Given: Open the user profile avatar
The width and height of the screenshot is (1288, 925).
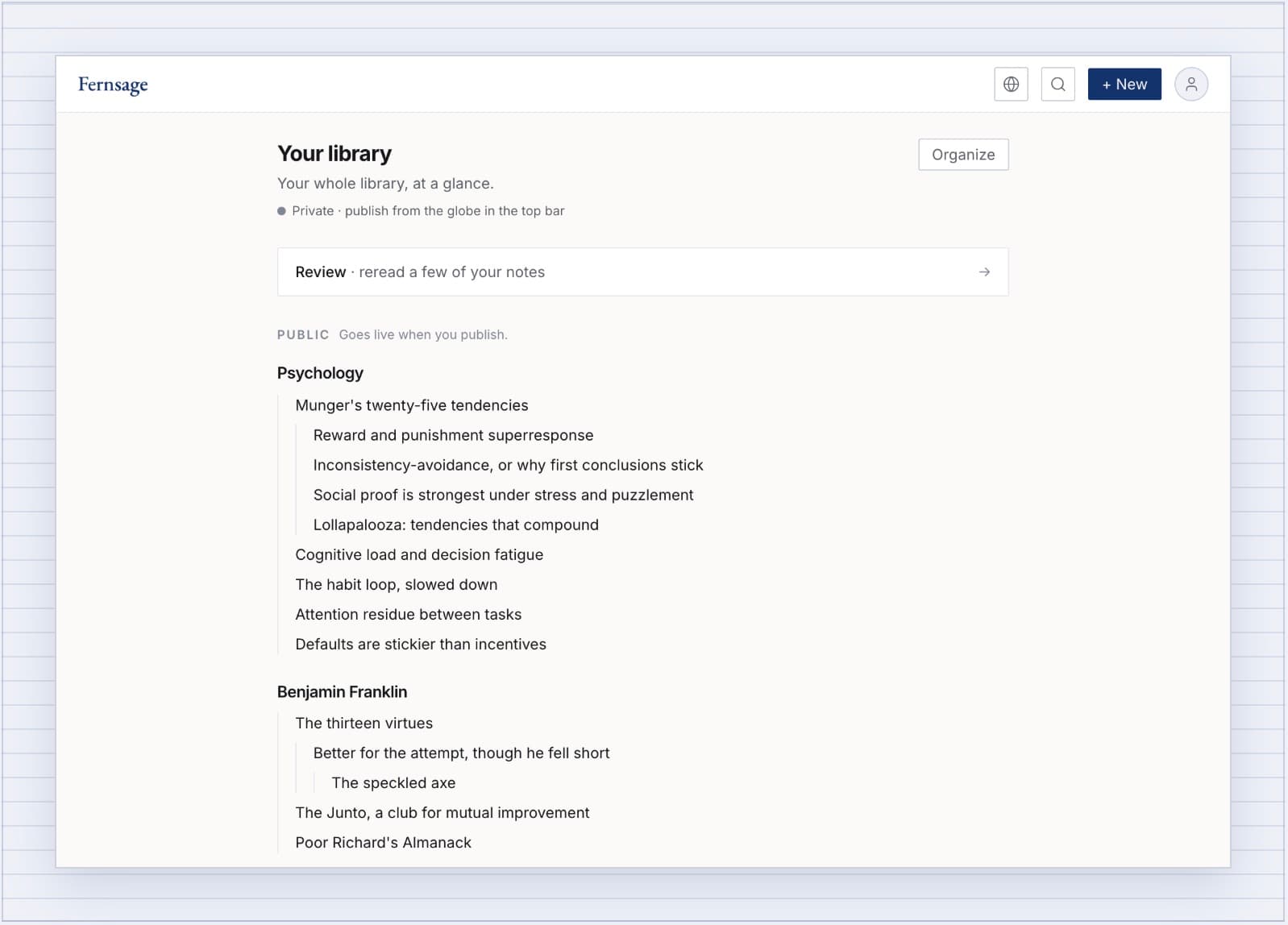Looking at the screenshot, I should [x=1190, y=85].
